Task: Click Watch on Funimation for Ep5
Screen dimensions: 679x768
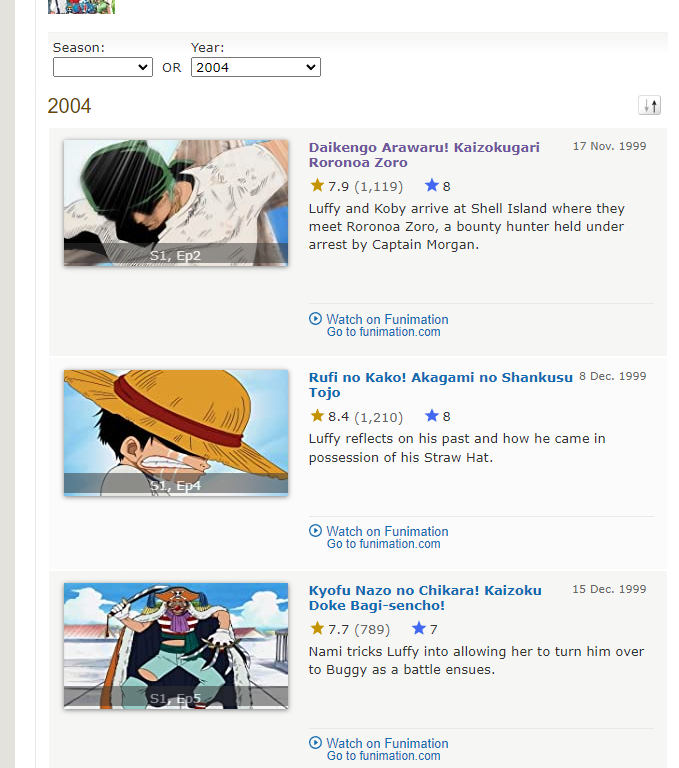Action: (x=387, y=744)
